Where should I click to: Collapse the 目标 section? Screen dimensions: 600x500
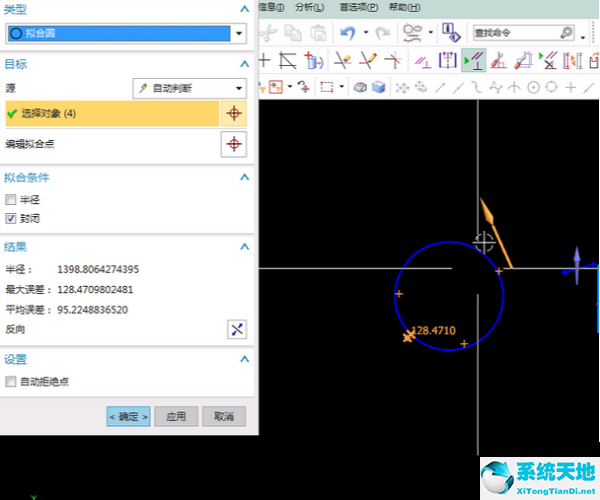pos(245,64)
